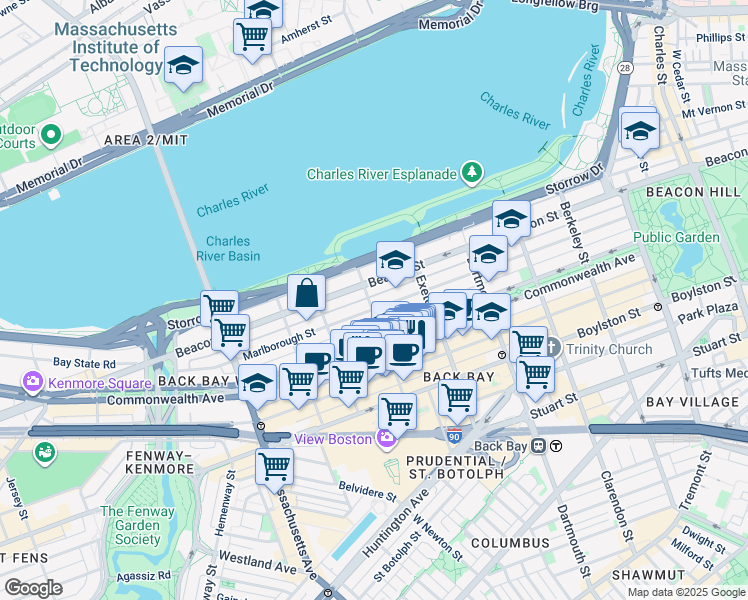
Task: Click the shopping cart marker near Amherst St
Action: 253,40
